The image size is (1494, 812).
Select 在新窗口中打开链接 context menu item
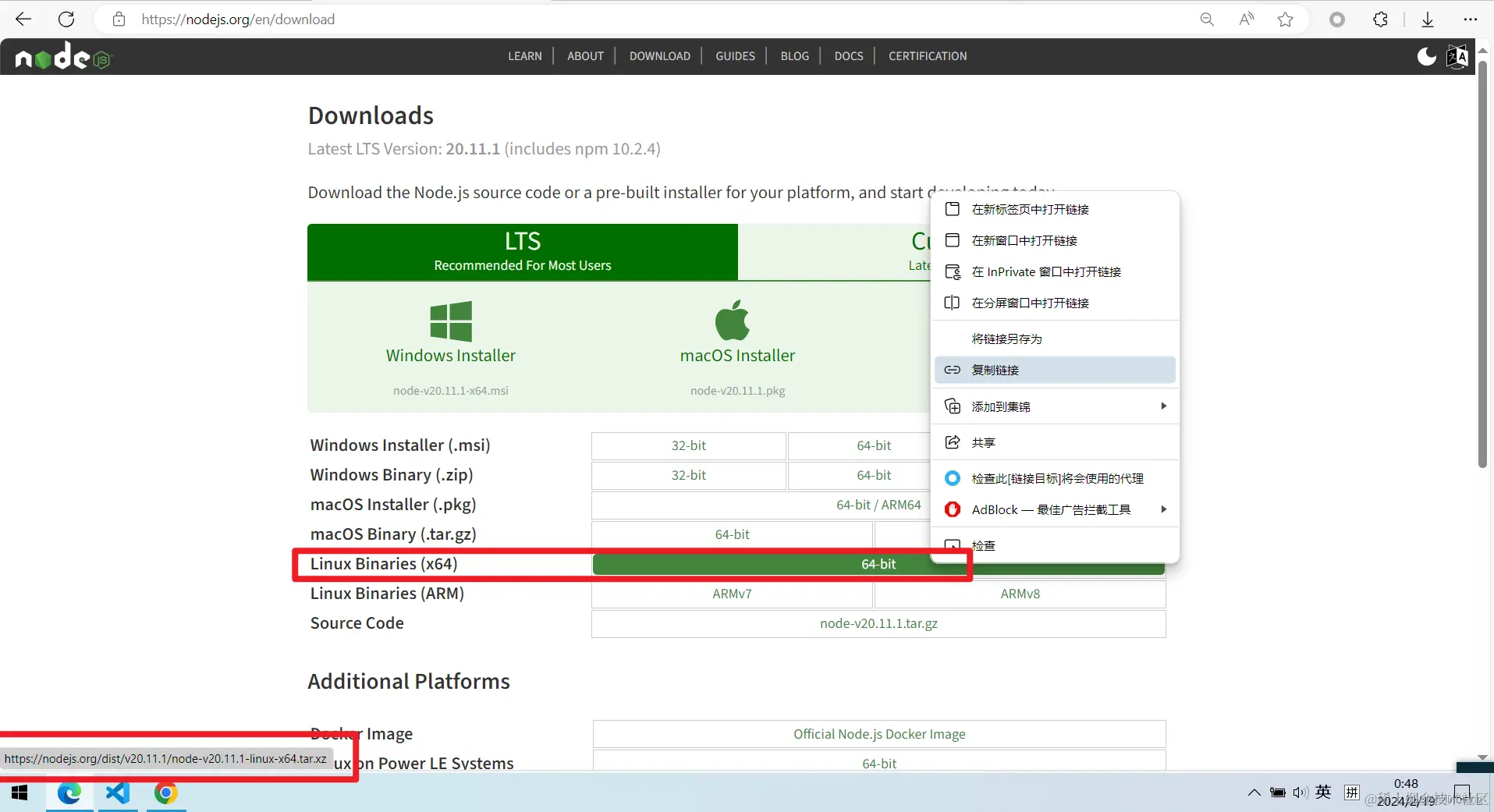1055,240
